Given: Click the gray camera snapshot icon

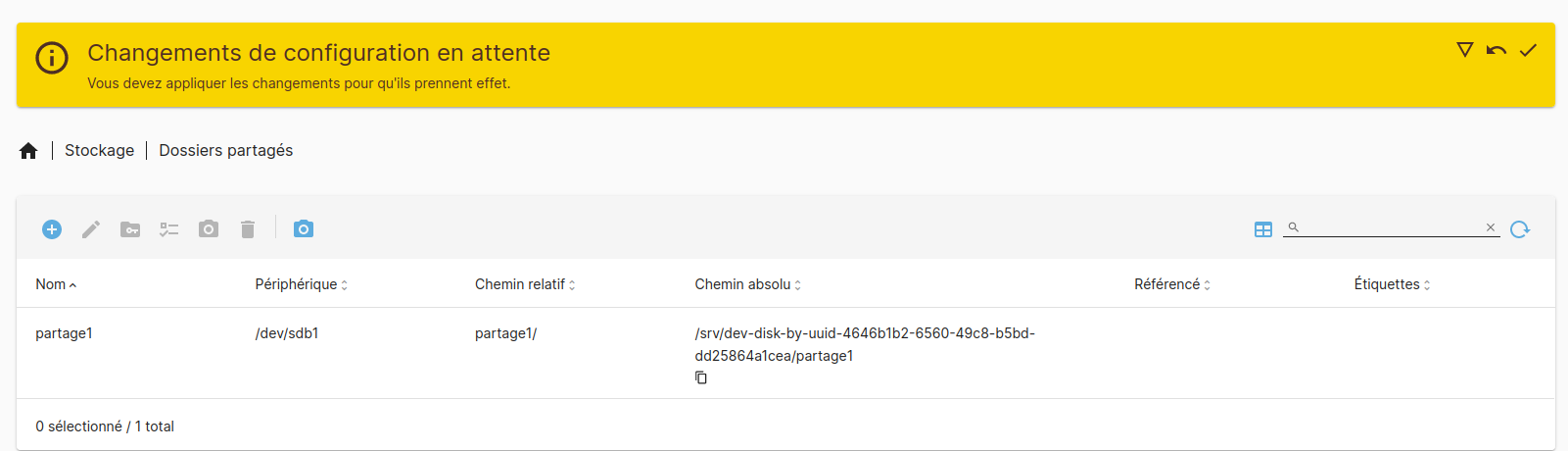Looking at the screenshot, I should (209, 229).
